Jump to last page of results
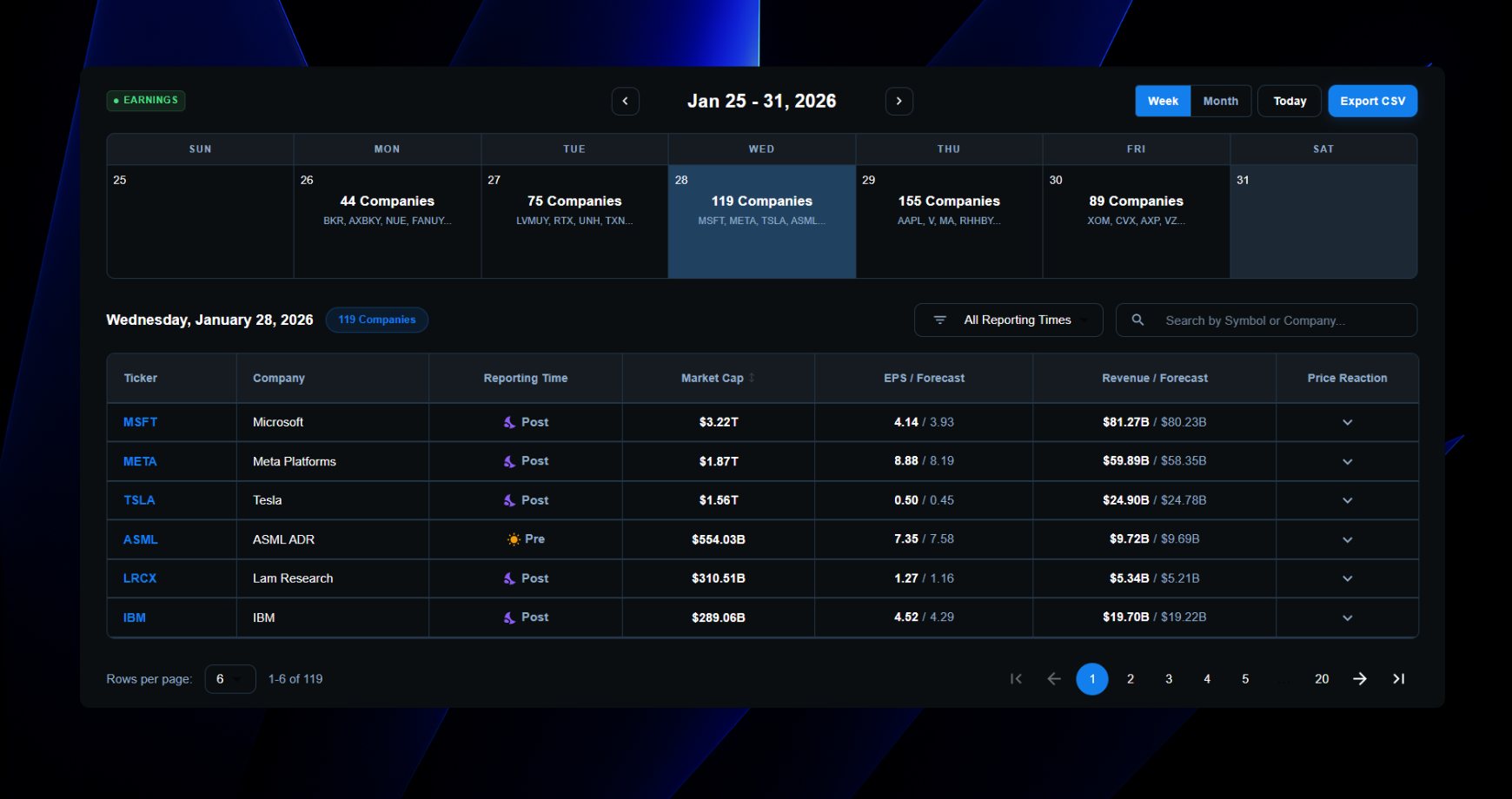 1398,679
